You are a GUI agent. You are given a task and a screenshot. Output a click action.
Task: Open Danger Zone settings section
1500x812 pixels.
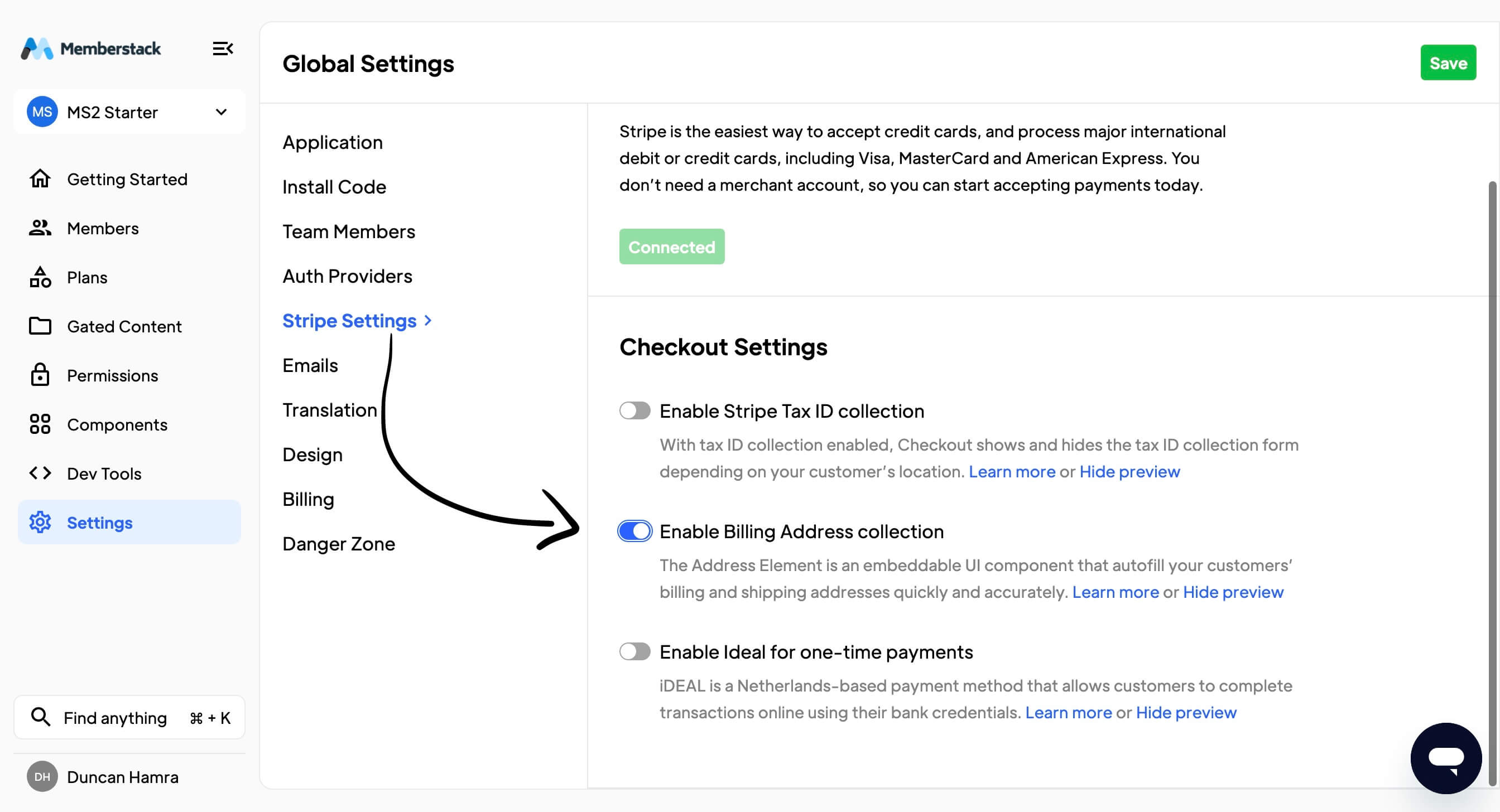tap(338, 544)
